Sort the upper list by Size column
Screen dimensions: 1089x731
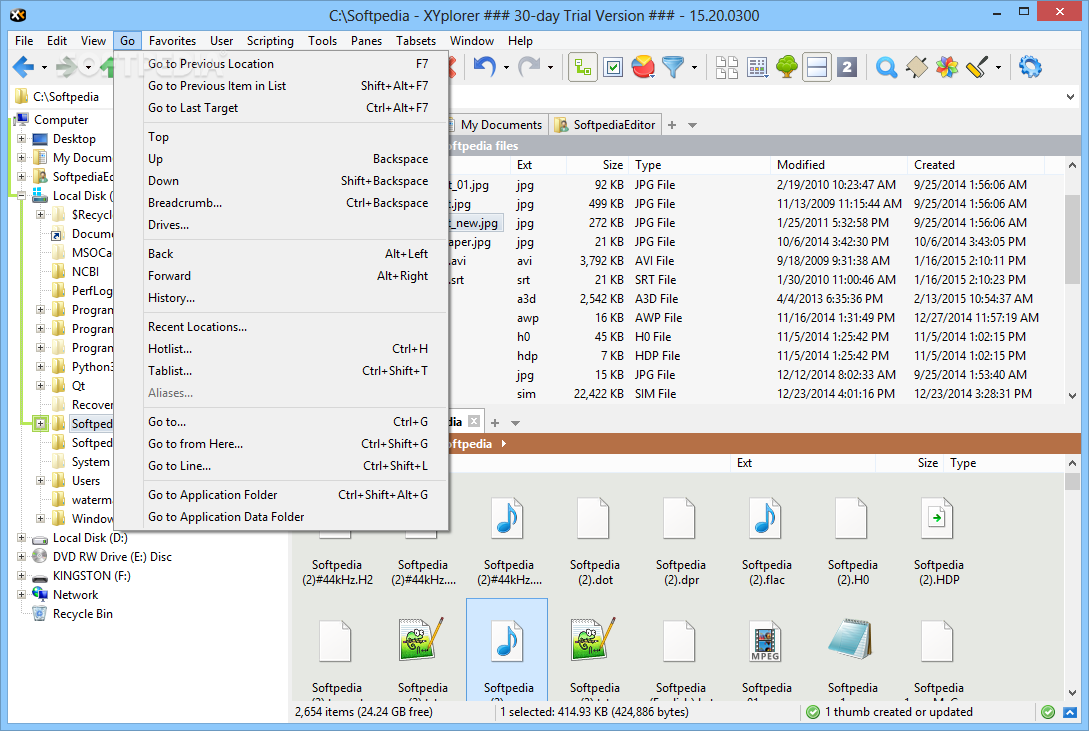click(x=597, y=165)
